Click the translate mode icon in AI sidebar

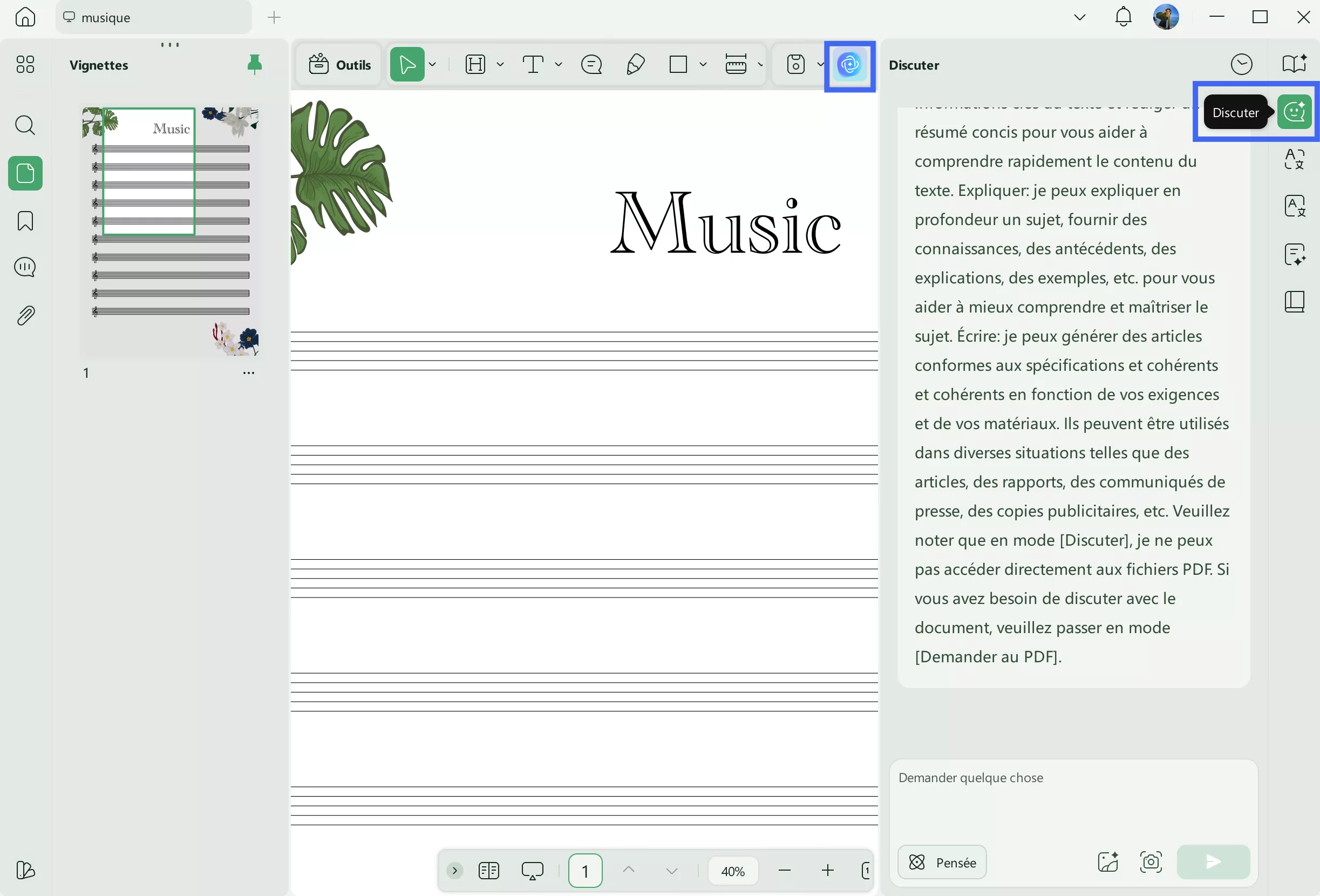pyautogui.click(x=1295, y=159)
